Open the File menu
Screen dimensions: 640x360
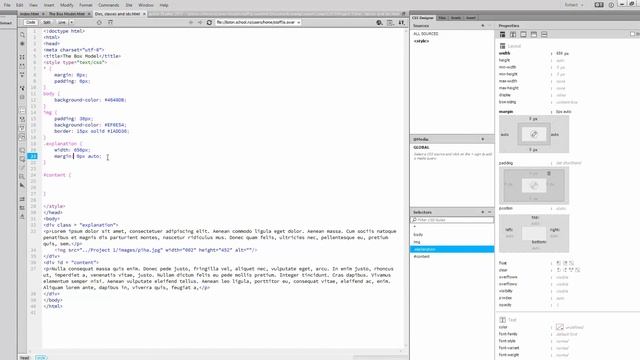[7, 5]
